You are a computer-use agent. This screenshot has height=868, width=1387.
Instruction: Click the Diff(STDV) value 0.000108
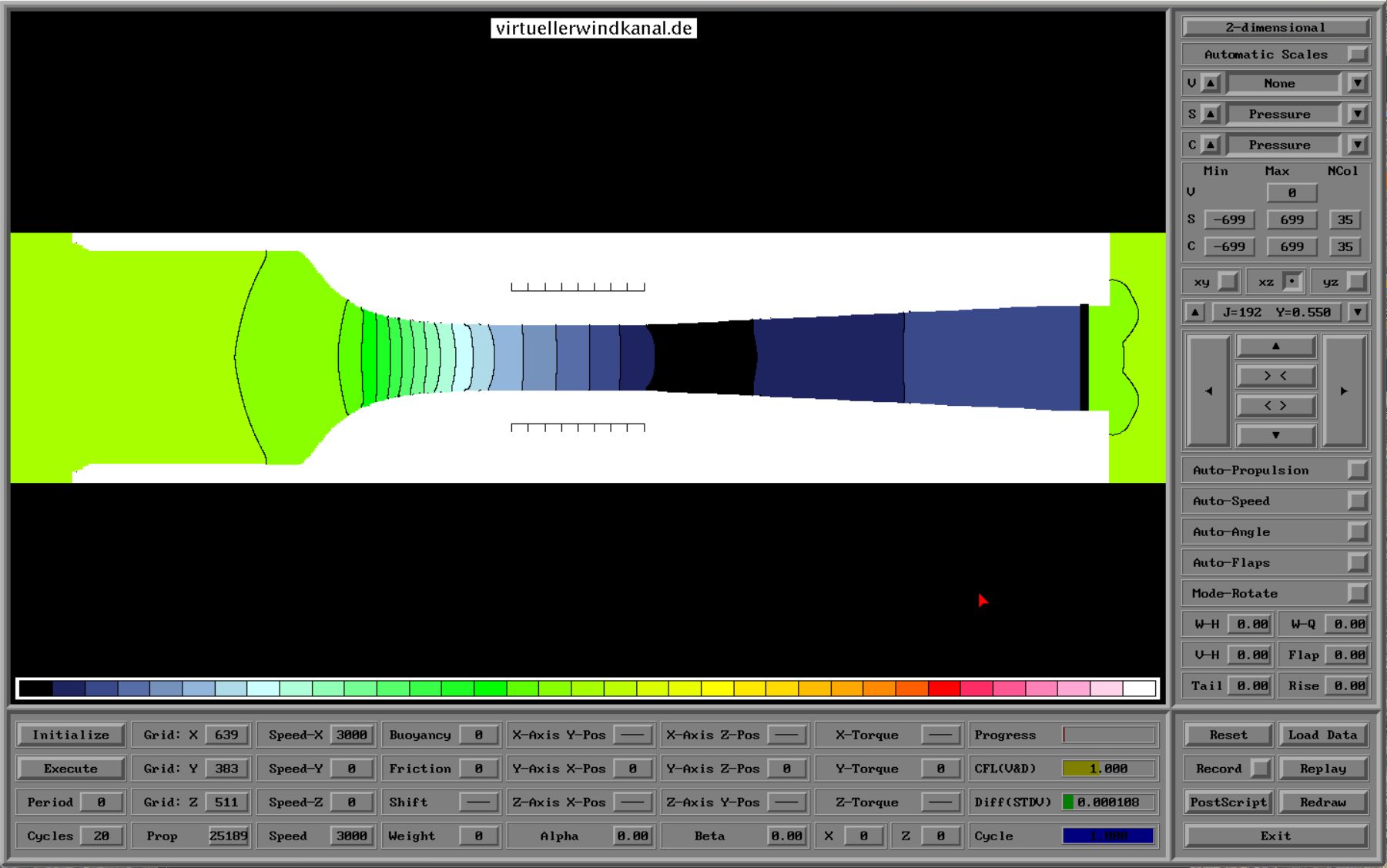click(1109, 802)
